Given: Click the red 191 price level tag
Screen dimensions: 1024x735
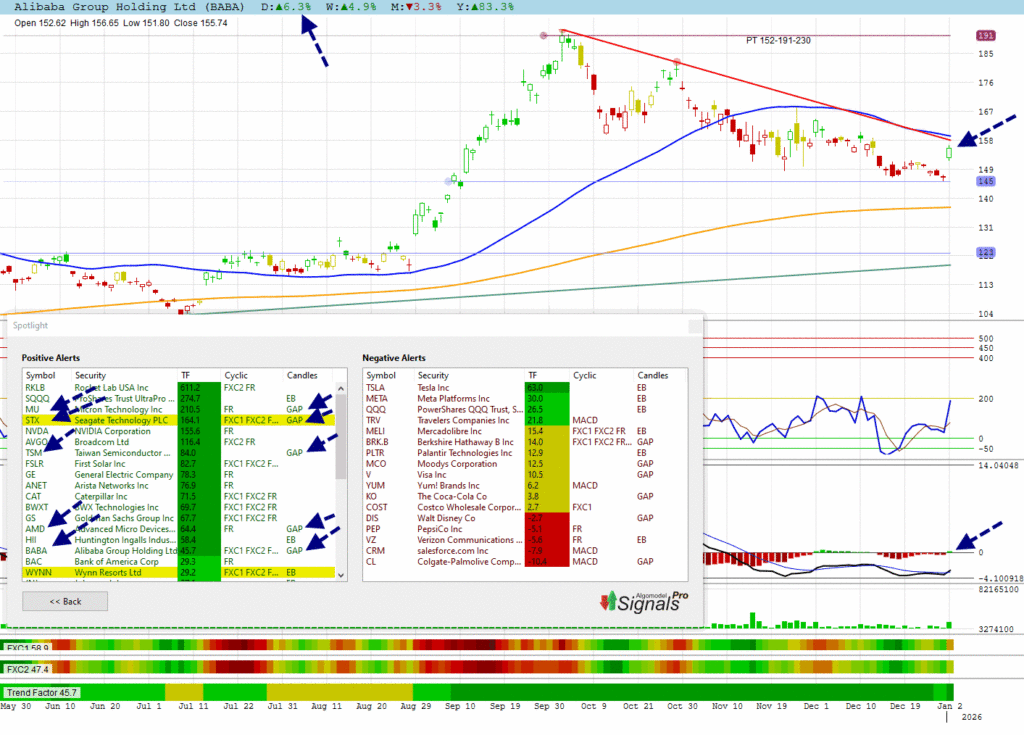Looking at the screenshot, I should 984,35.
